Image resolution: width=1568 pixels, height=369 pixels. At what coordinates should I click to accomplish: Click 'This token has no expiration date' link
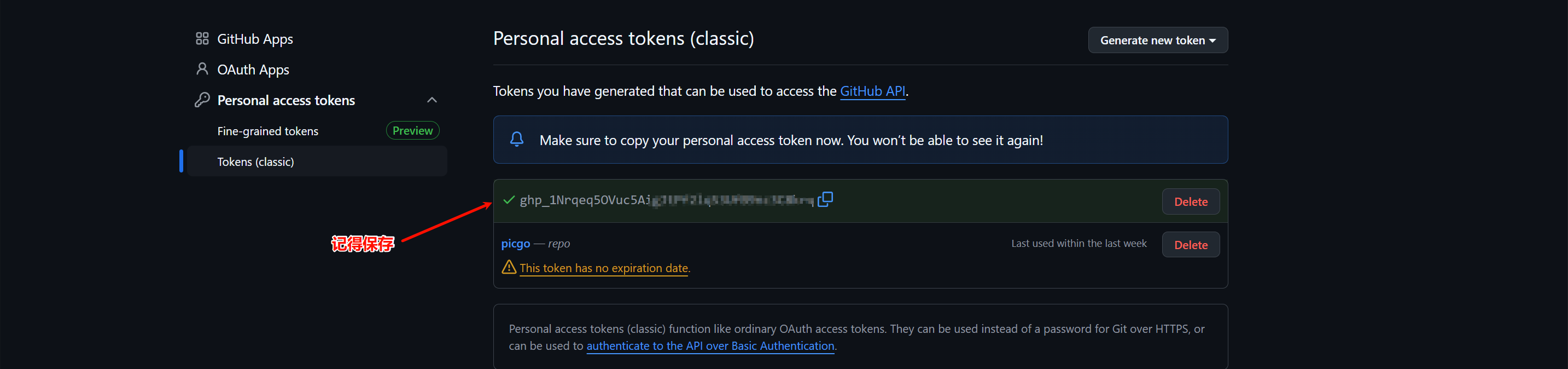[604, 268]
